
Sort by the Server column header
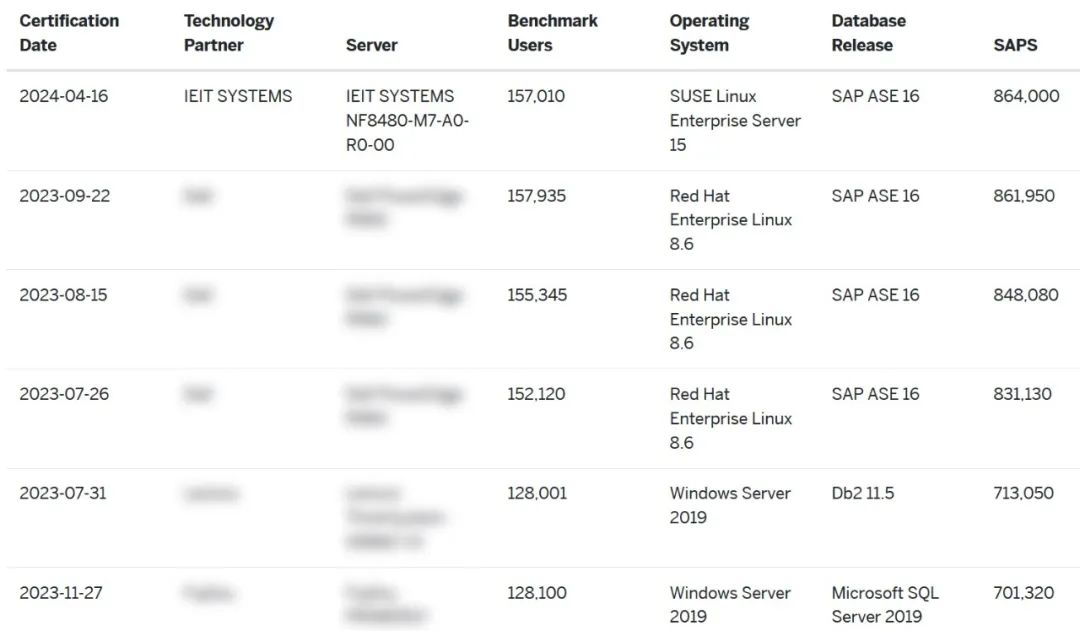372,45
